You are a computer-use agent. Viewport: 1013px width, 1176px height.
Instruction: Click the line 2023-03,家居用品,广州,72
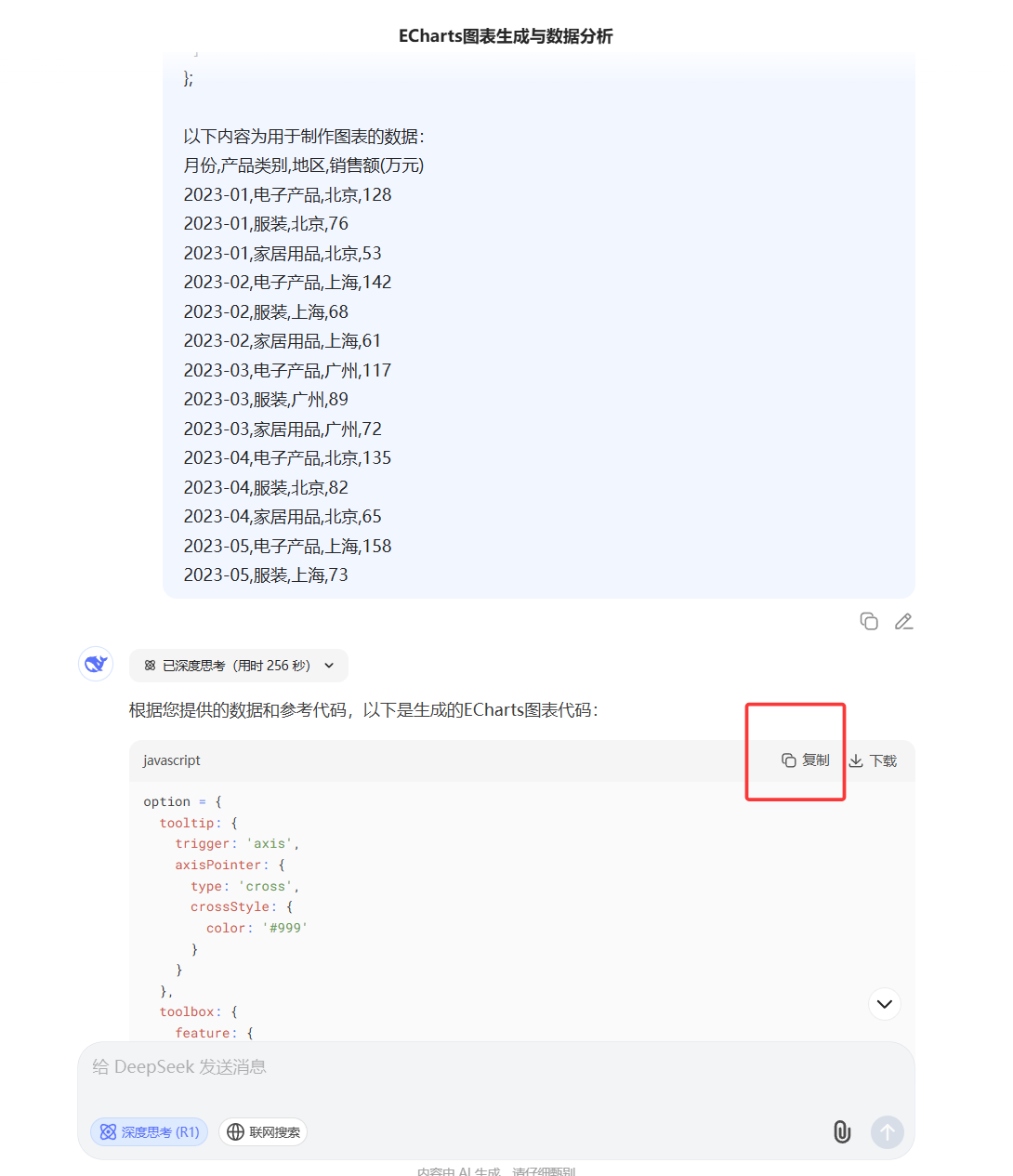pos(283,429)
